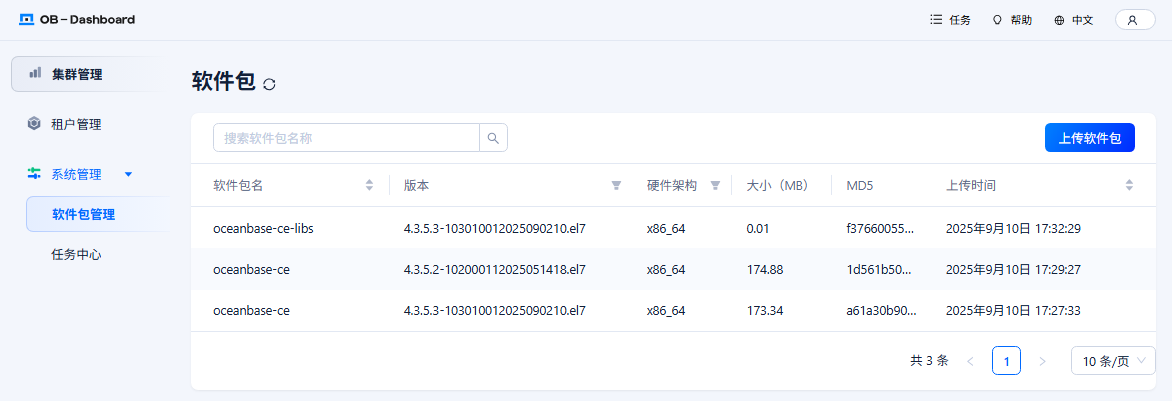Click the 上传软件包 button
This screenshot has height=401, width=1172.
coord(1090,138)
